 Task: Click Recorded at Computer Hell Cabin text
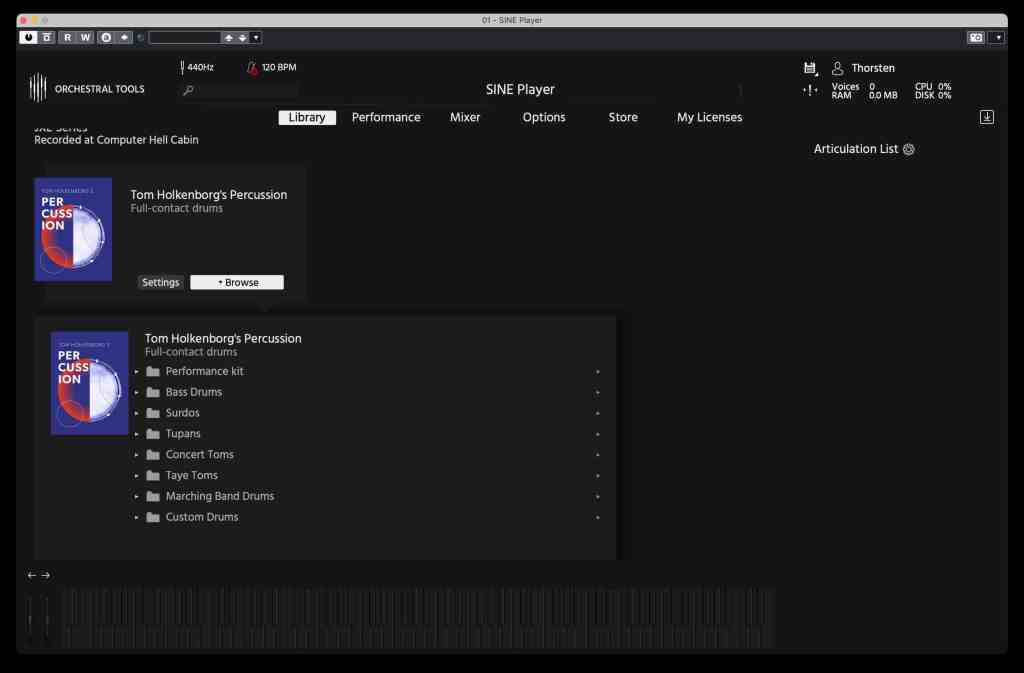pyautogui.click(x=116, y=140)
